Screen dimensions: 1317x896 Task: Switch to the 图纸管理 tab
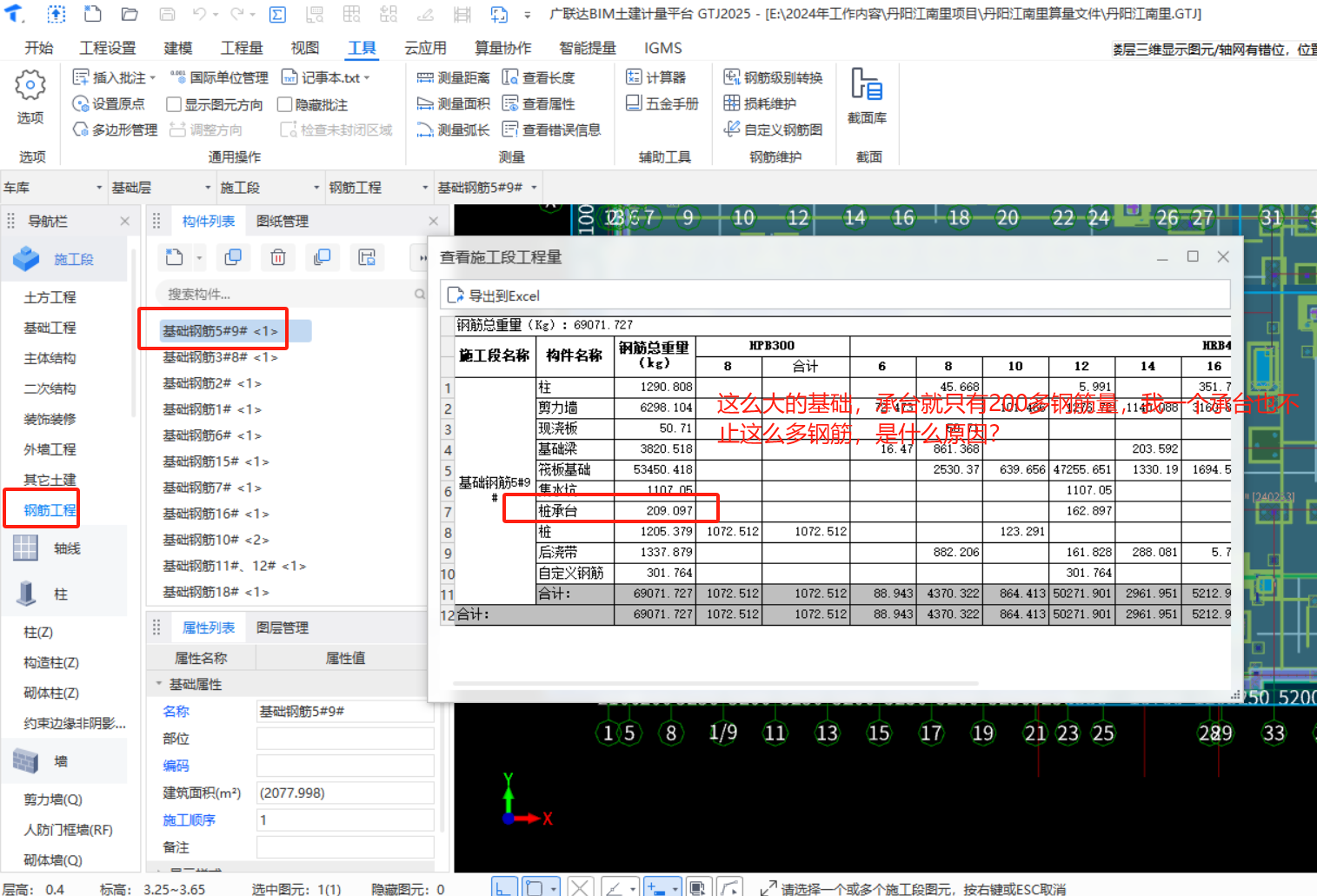pyautogui.click(x=283, y=221)
